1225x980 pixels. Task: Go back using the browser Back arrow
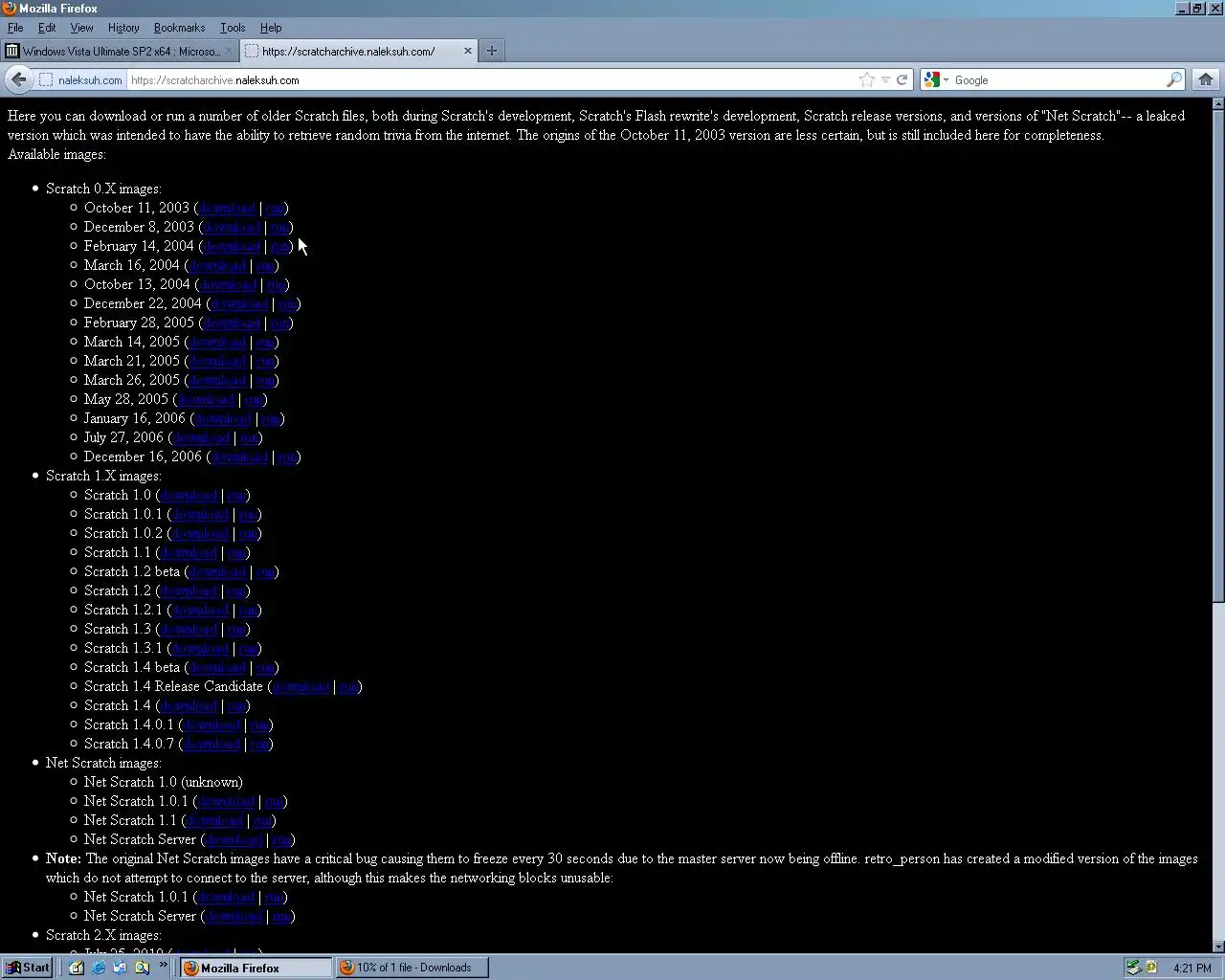[x=19, y=79]
